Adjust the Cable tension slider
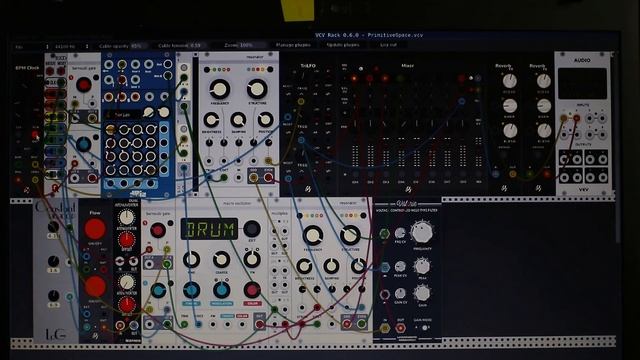The image size is (640, 360). coord(180,46)
